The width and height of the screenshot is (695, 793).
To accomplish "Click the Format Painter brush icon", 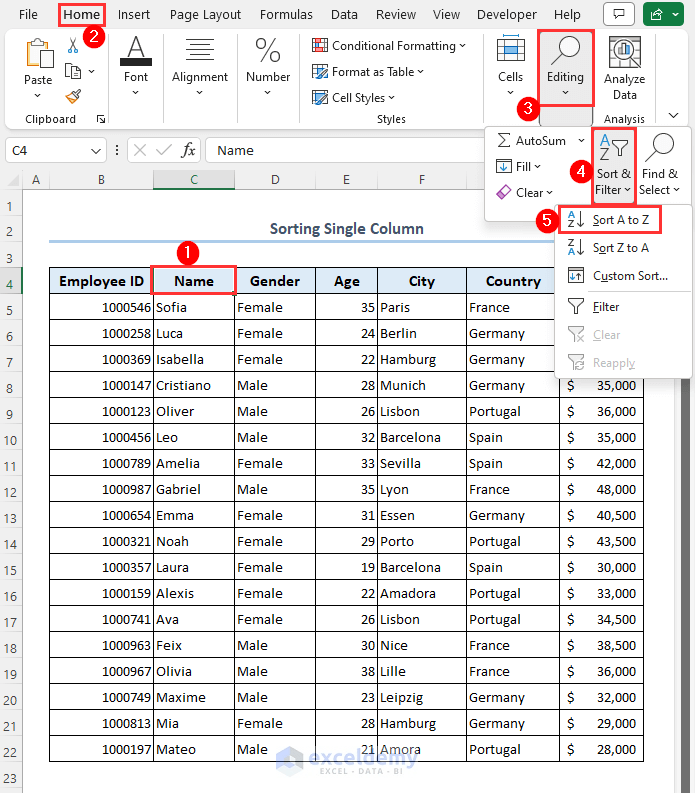I will 73,96.
